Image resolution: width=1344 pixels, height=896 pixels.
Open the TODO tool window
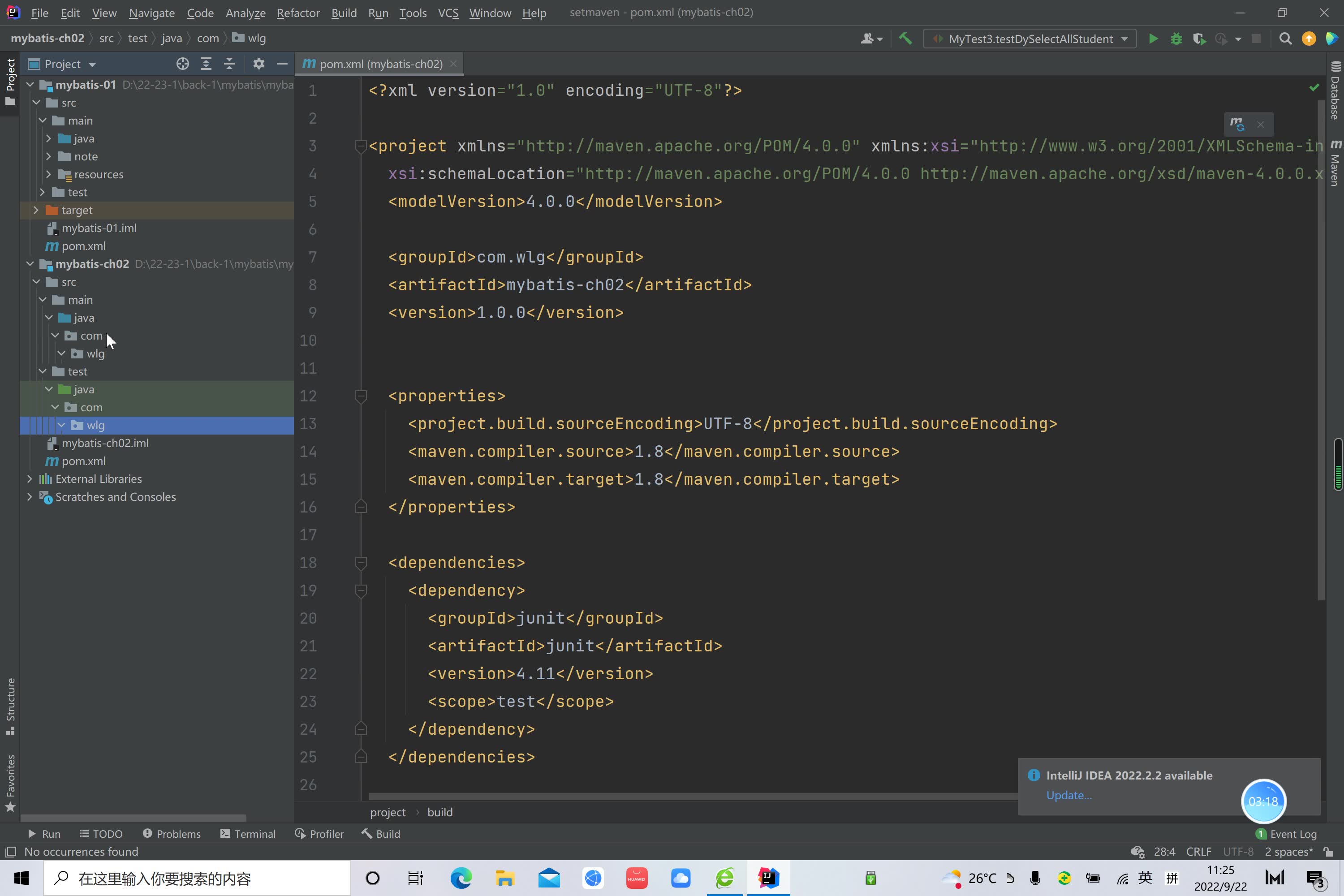[100, 834]
